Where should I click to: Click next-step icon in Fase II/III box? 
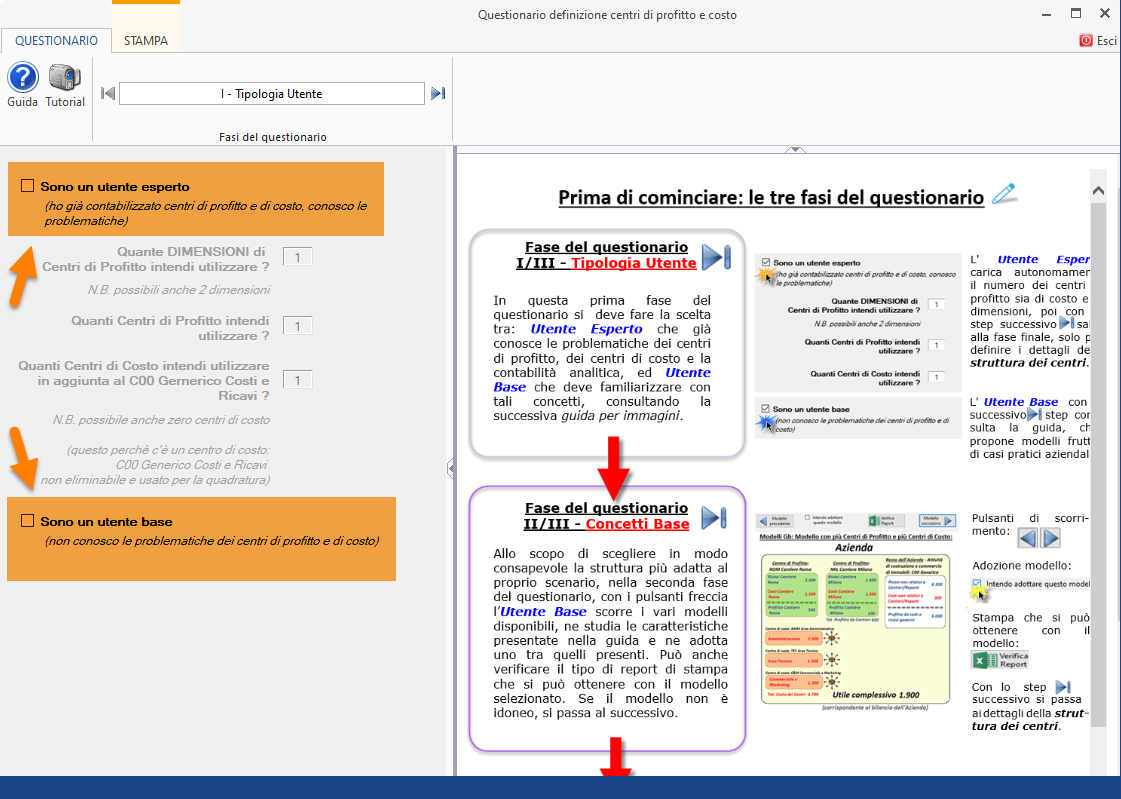click(714, 517)
